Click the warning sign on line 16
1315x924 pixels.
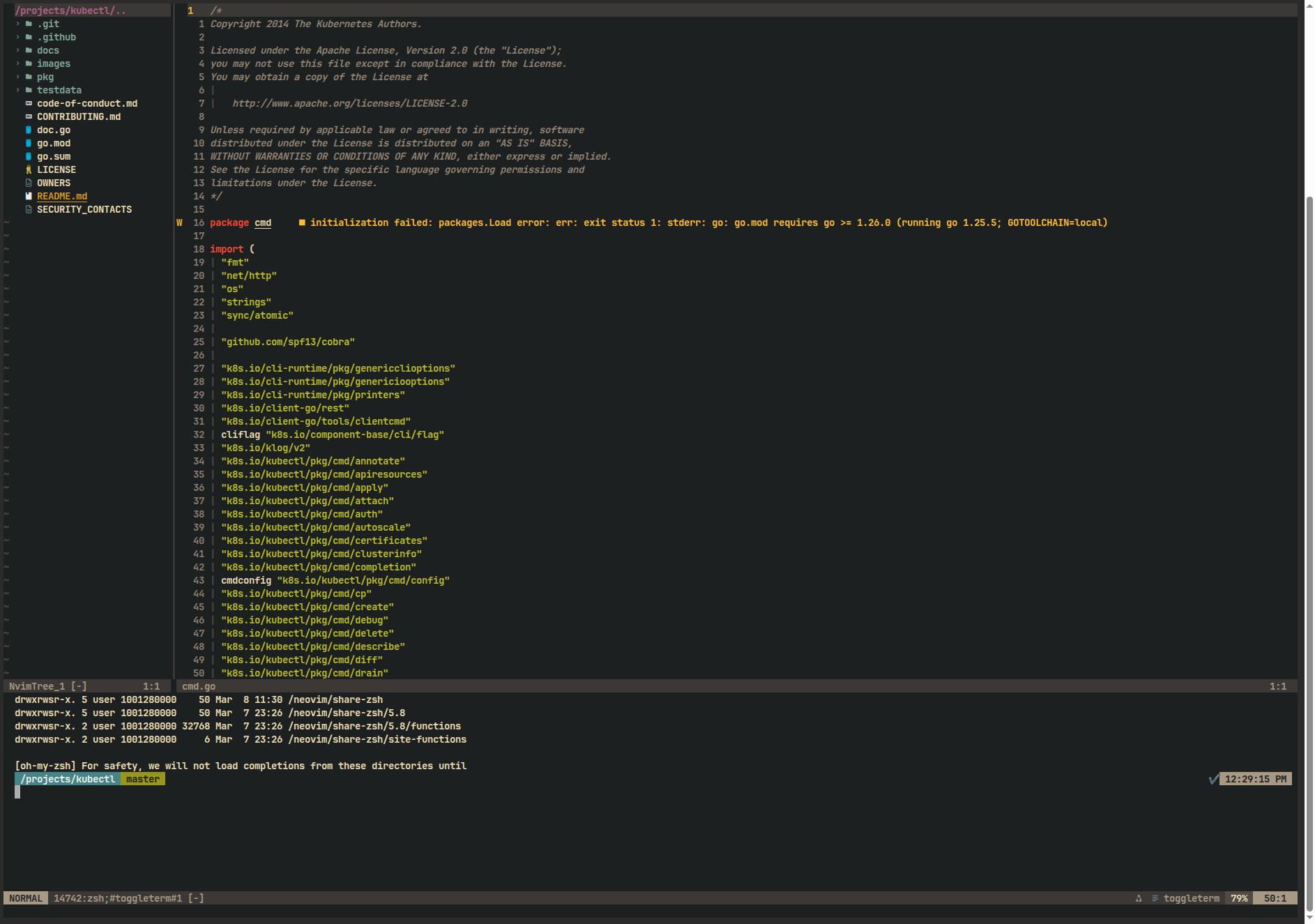pyautogui.click(x=179, y=222)
